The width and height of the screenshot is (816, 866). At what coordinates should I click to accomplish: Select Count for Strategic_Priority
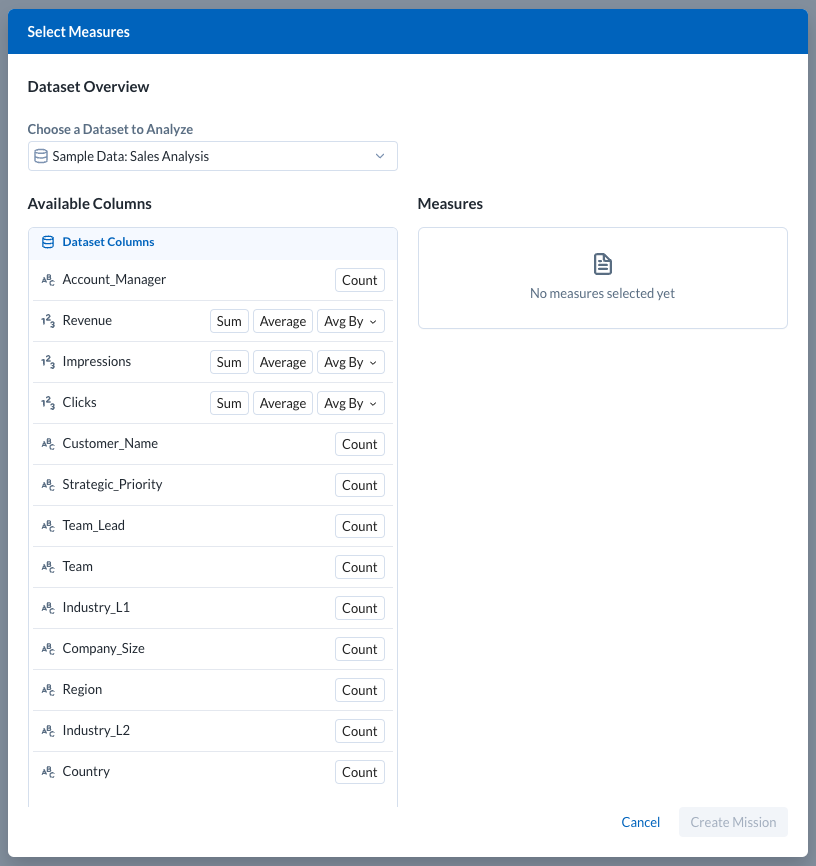click(359, 485)
